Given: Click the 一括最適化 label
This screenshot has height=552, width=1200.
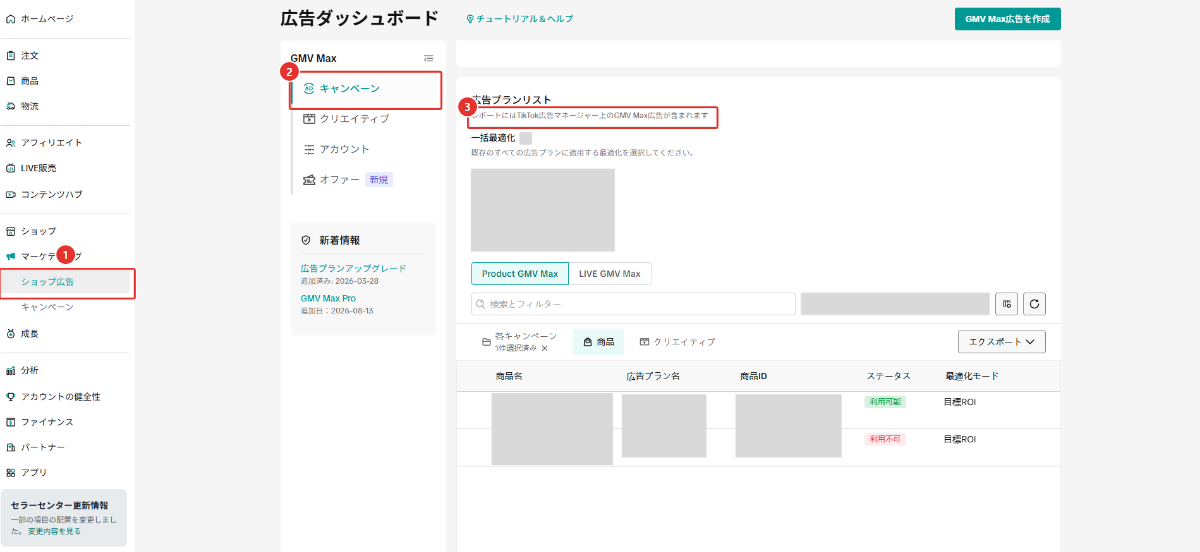Looking at the screenshot, I should click(493, 138).
